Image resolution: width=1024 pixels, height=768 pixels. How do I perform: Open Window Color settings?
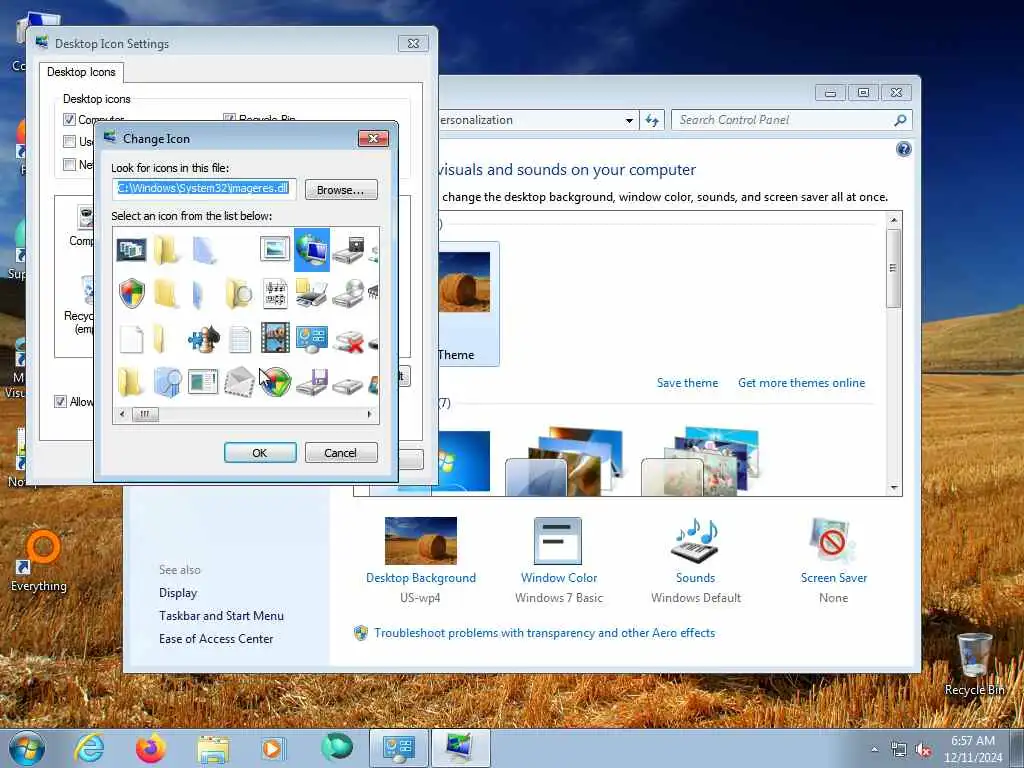558,560
